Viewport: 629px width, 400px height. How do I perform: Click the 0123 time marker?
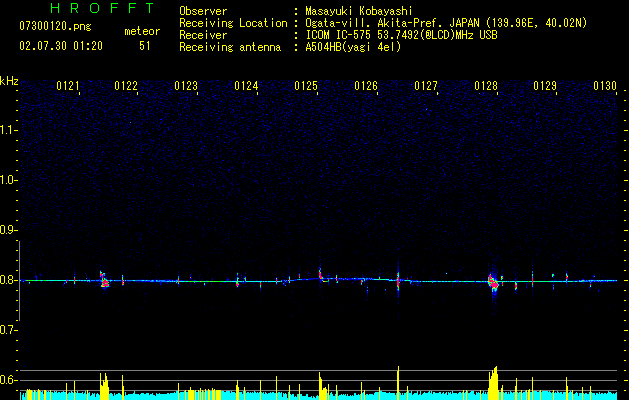tap(186, 85)
